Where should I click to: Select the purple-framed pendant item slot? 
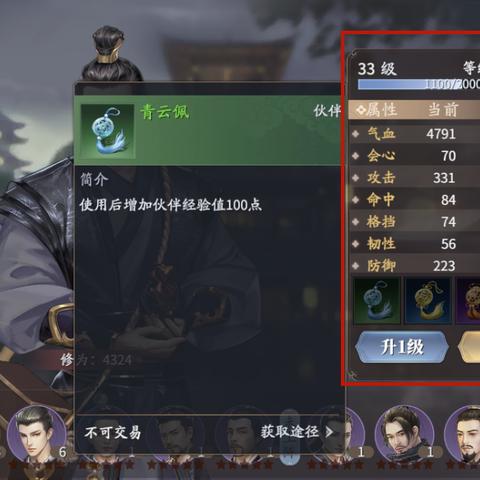[x=468, y=301]
